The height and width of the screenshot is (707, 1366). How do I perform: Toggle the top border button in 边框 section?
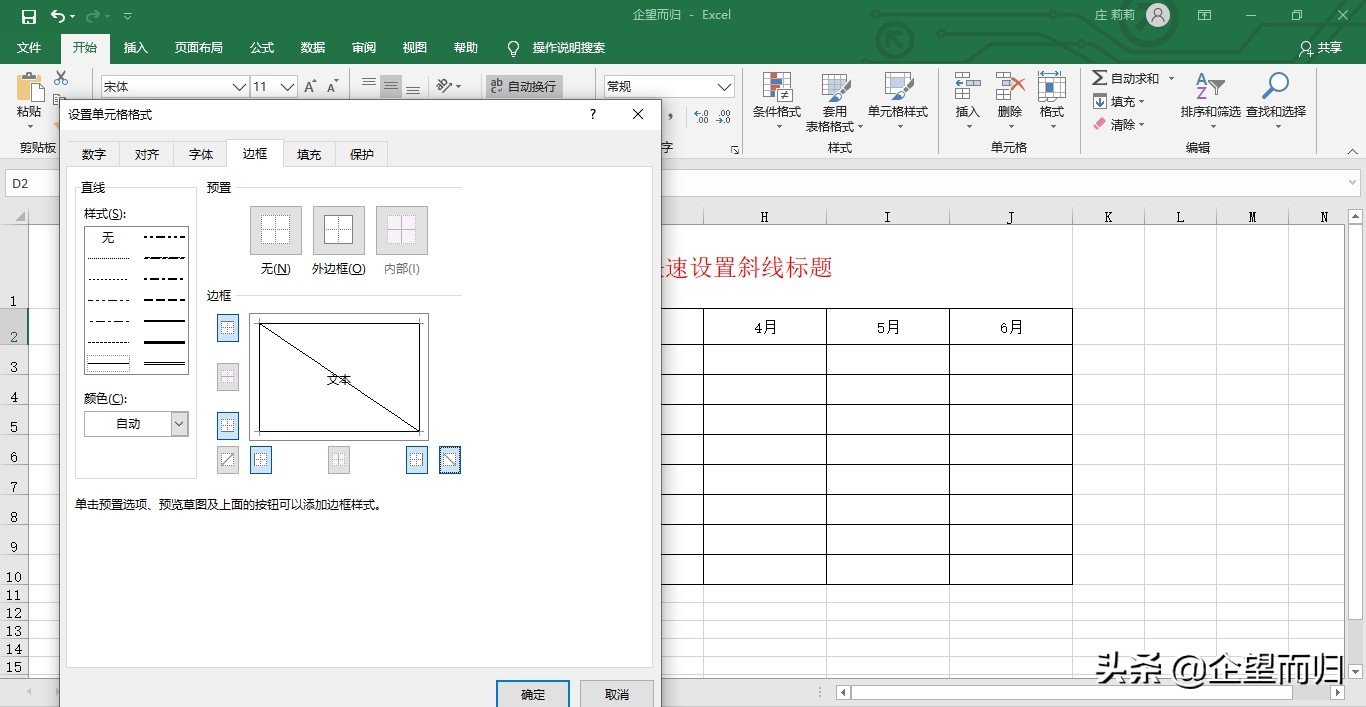(227, 327)
